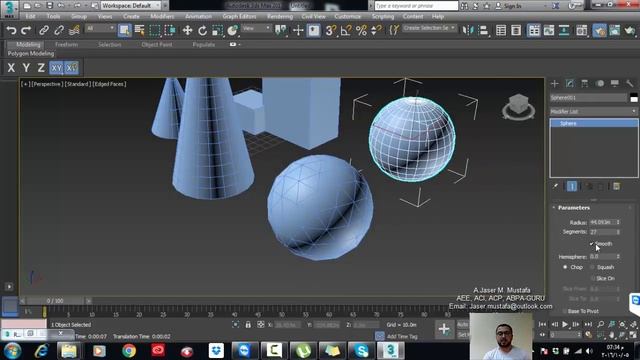This screenshot has height=360, width=640.
Task: Toggle the Percent Snap button
Action: (x=361, y=30)
